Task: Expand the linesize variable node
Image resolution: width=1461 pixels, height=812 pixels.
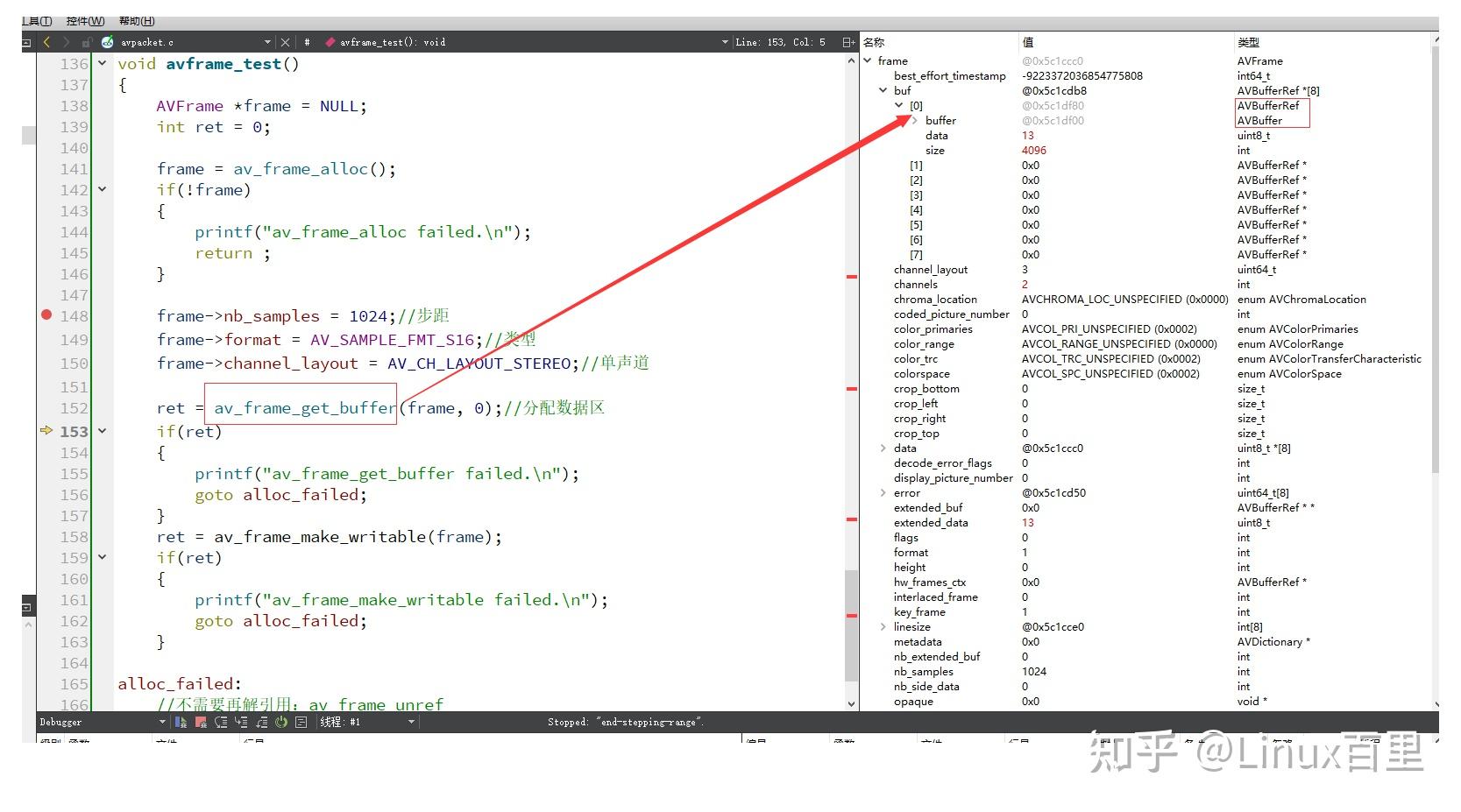Action: coord(883,627)
